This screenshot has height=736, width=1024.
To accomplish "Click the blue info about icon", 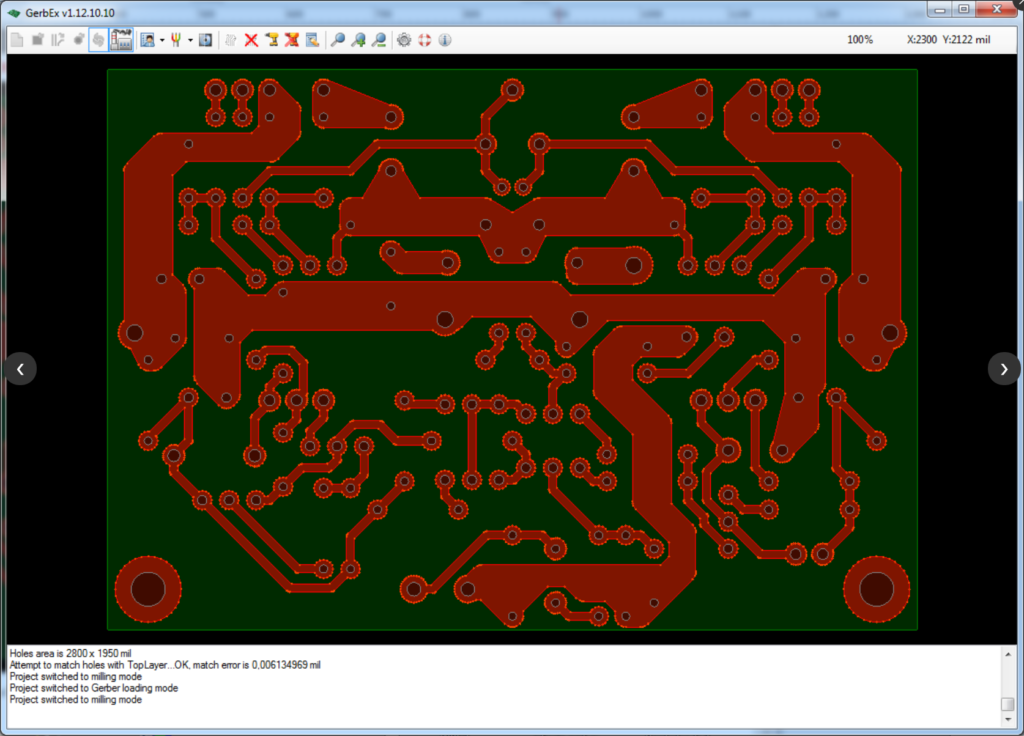I will 444,40.
